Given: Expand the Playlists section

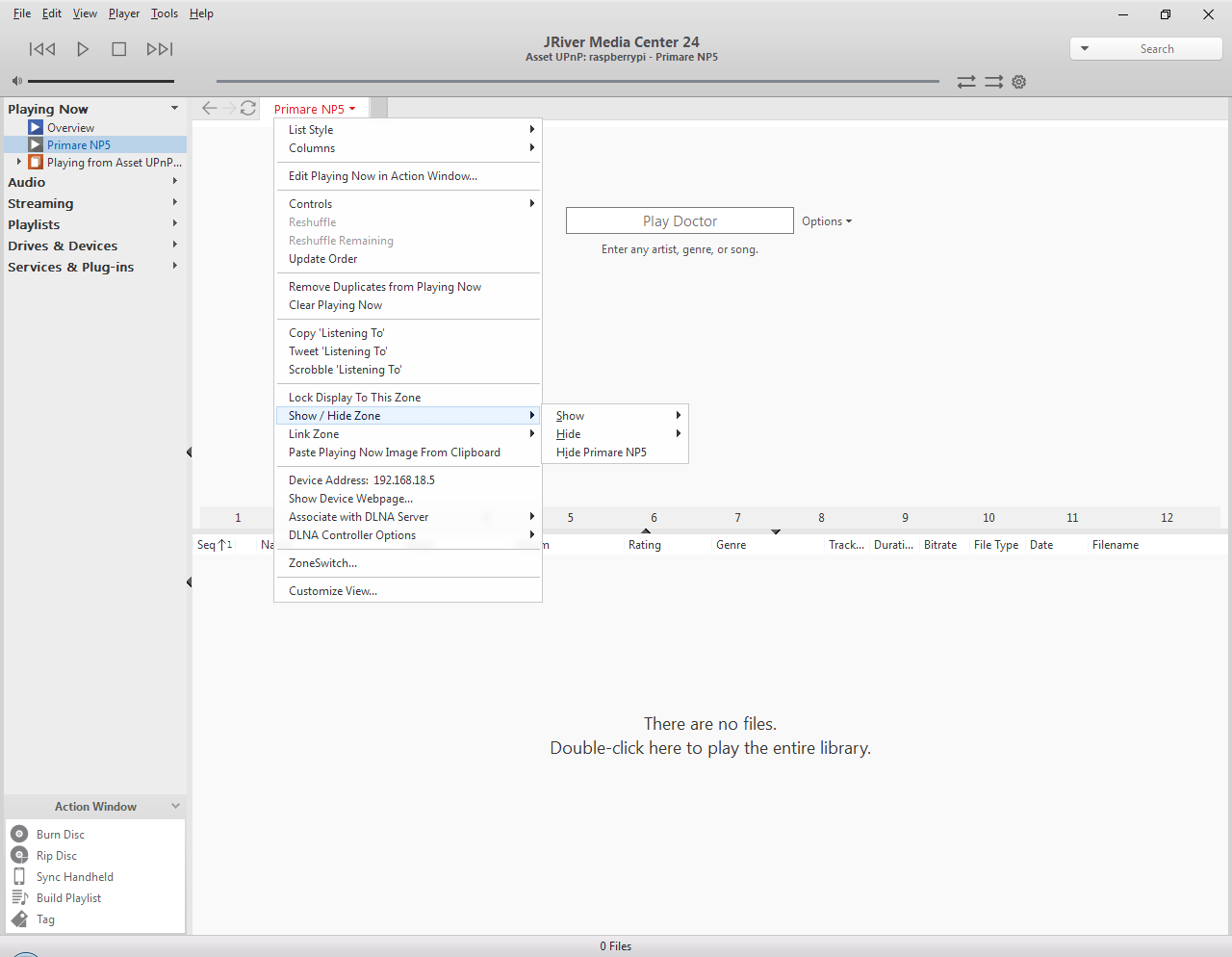Looking at the screenshot, I should point(174,223).
